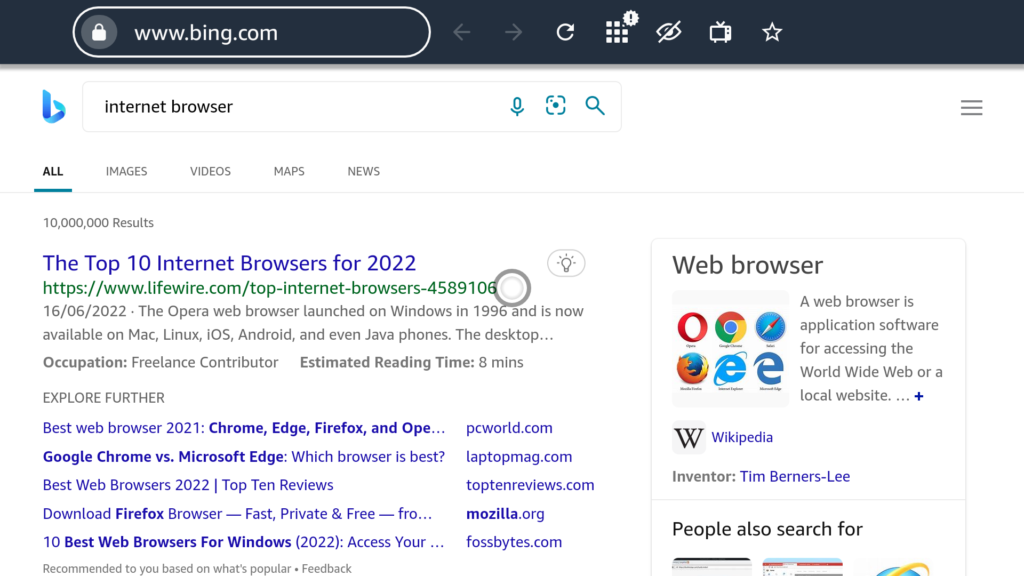1024x576 pixels.
Task: Focus the www.bing.com address bar
Action: (x=251, y=32)
